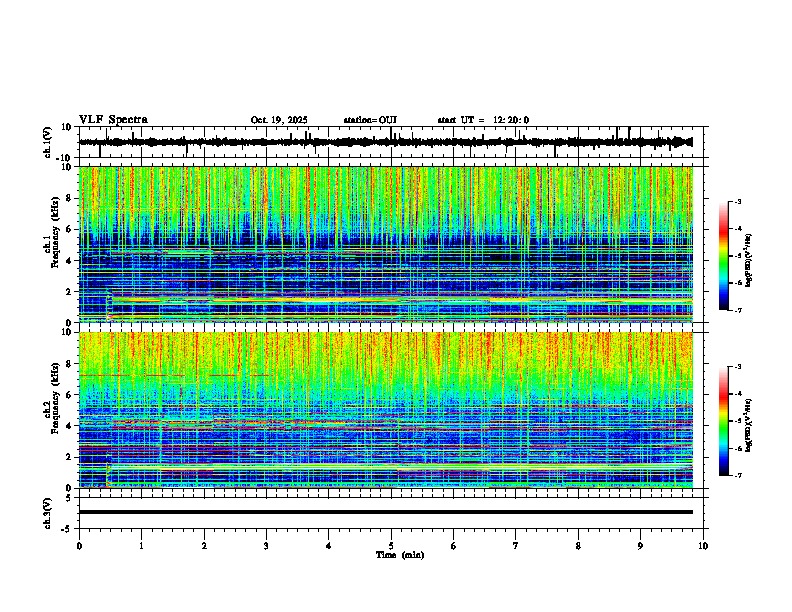The image size is (792, 612).
Task: Click the "8" kHz tick on ch.1 spectrogram
Action: pos(70,198)
